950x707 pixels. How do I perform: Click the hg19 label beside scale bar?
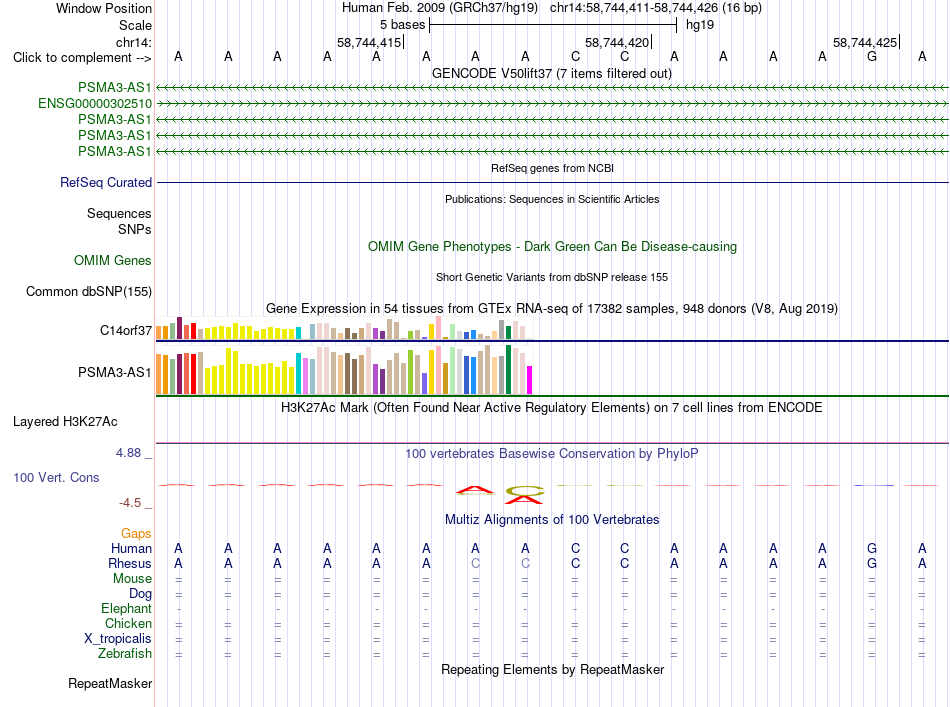(x=700, y=25)
